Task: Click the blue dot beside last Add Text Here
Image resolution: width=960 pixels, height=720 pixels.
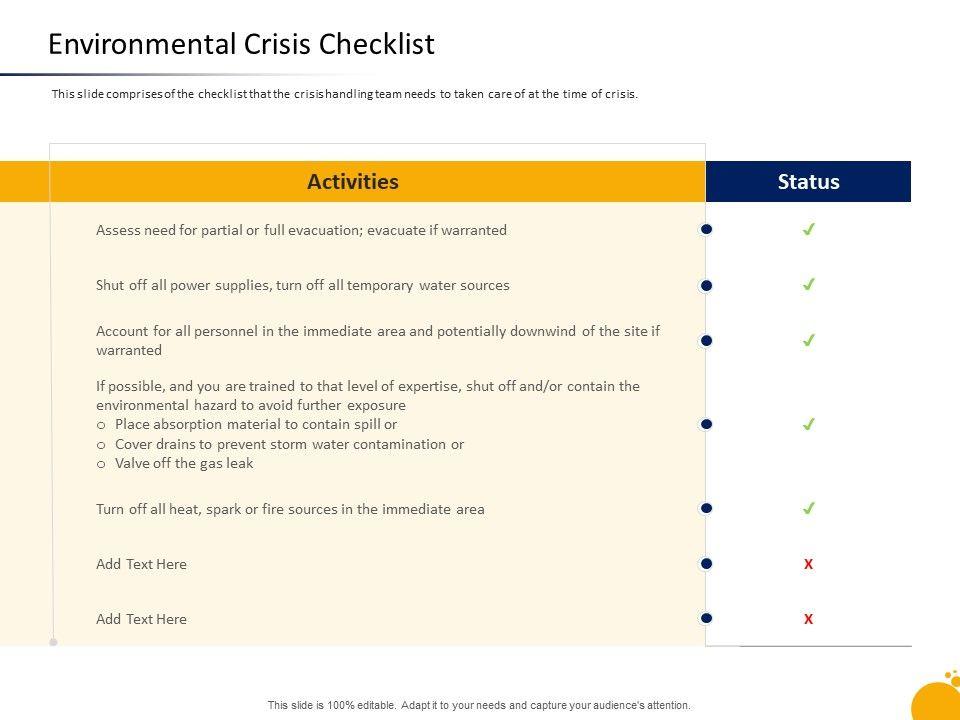Action: [706, 619]
